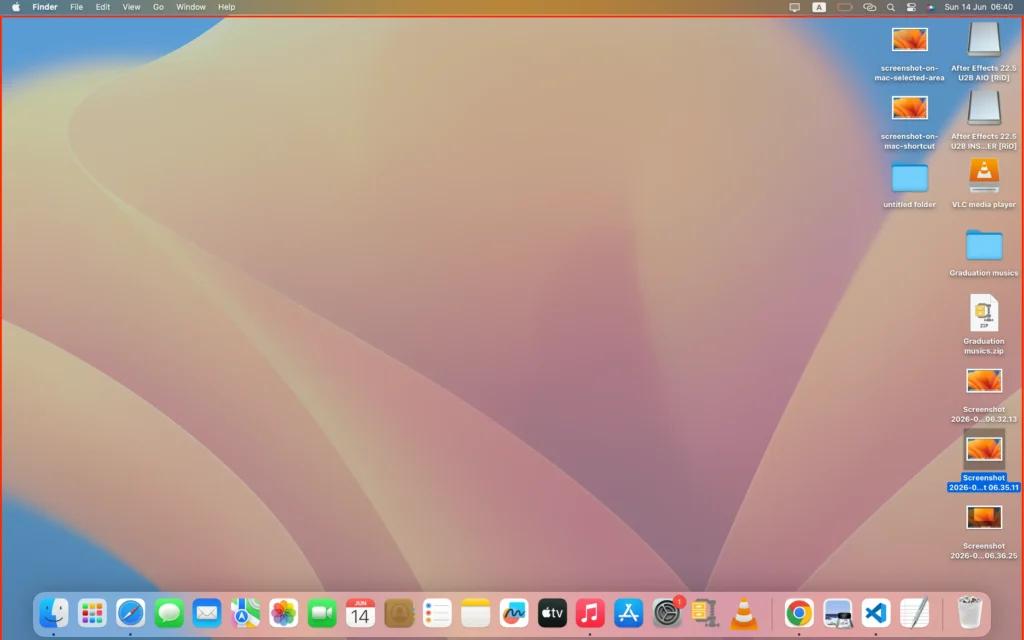This screenshot has width=1024, height=640.
Task: Open the View menu
Action: [x=131, y=7]
